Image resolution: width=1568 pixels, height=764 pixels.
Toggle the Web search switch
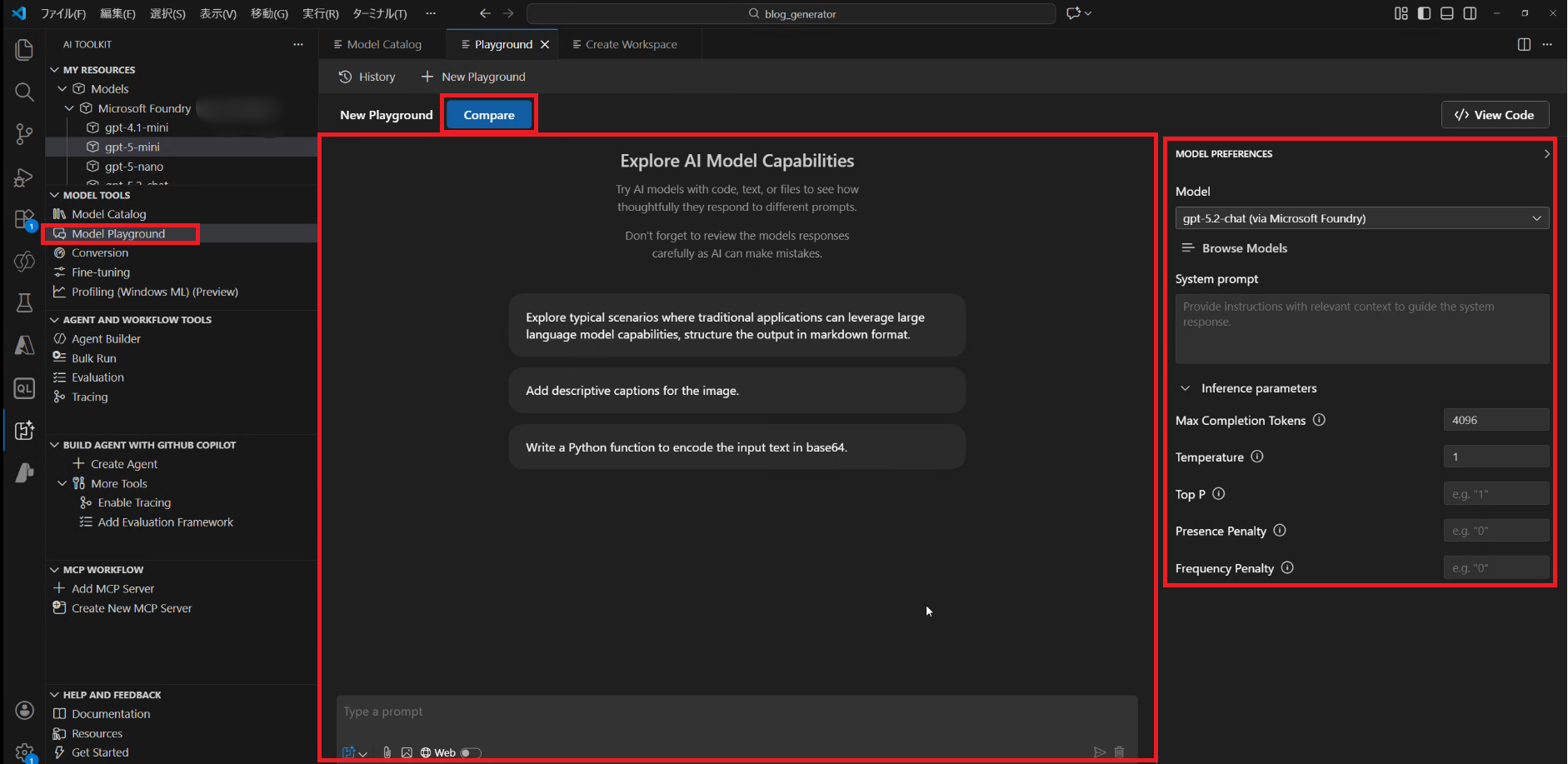pyautogui.click(x=471, y=752)
